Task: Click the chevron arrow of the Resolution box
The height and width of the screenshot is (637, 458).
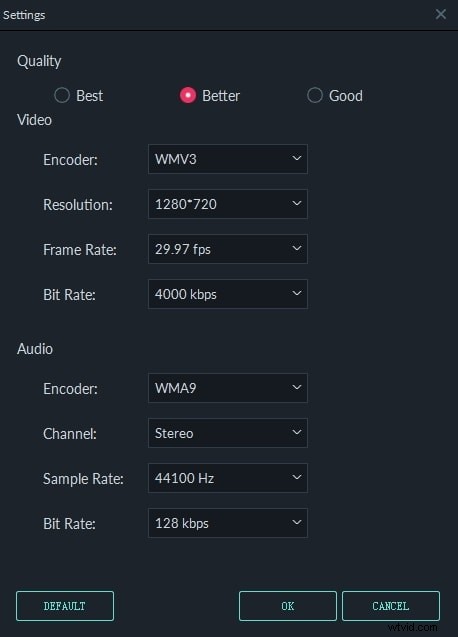Action: pos(297,203)
